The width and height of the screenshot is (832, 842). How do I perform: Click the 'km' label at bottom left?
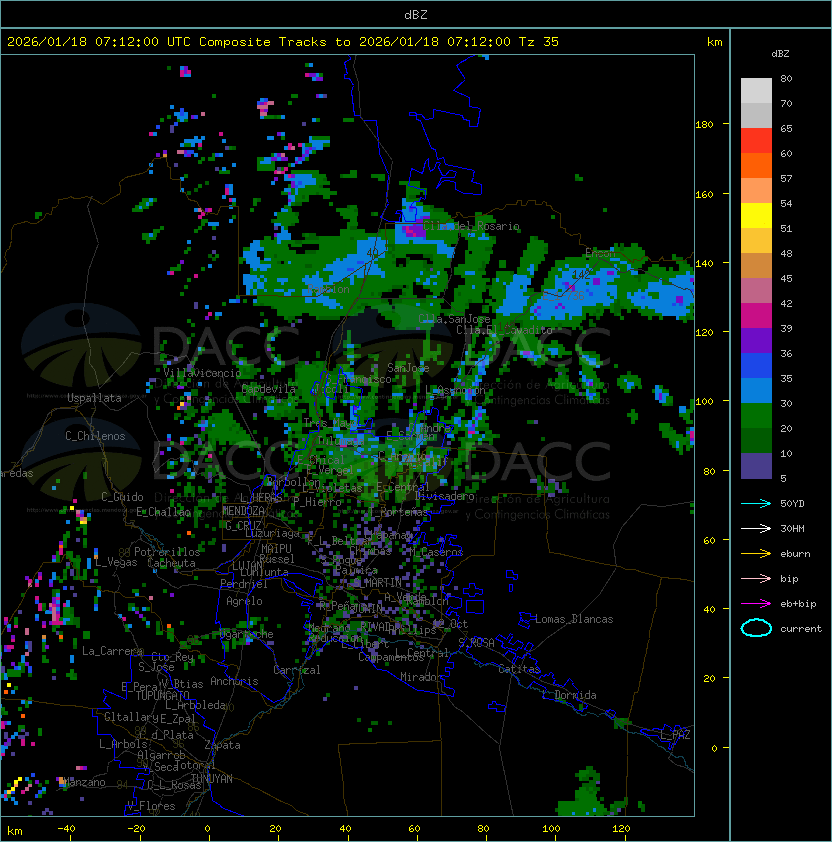(15, 831)
